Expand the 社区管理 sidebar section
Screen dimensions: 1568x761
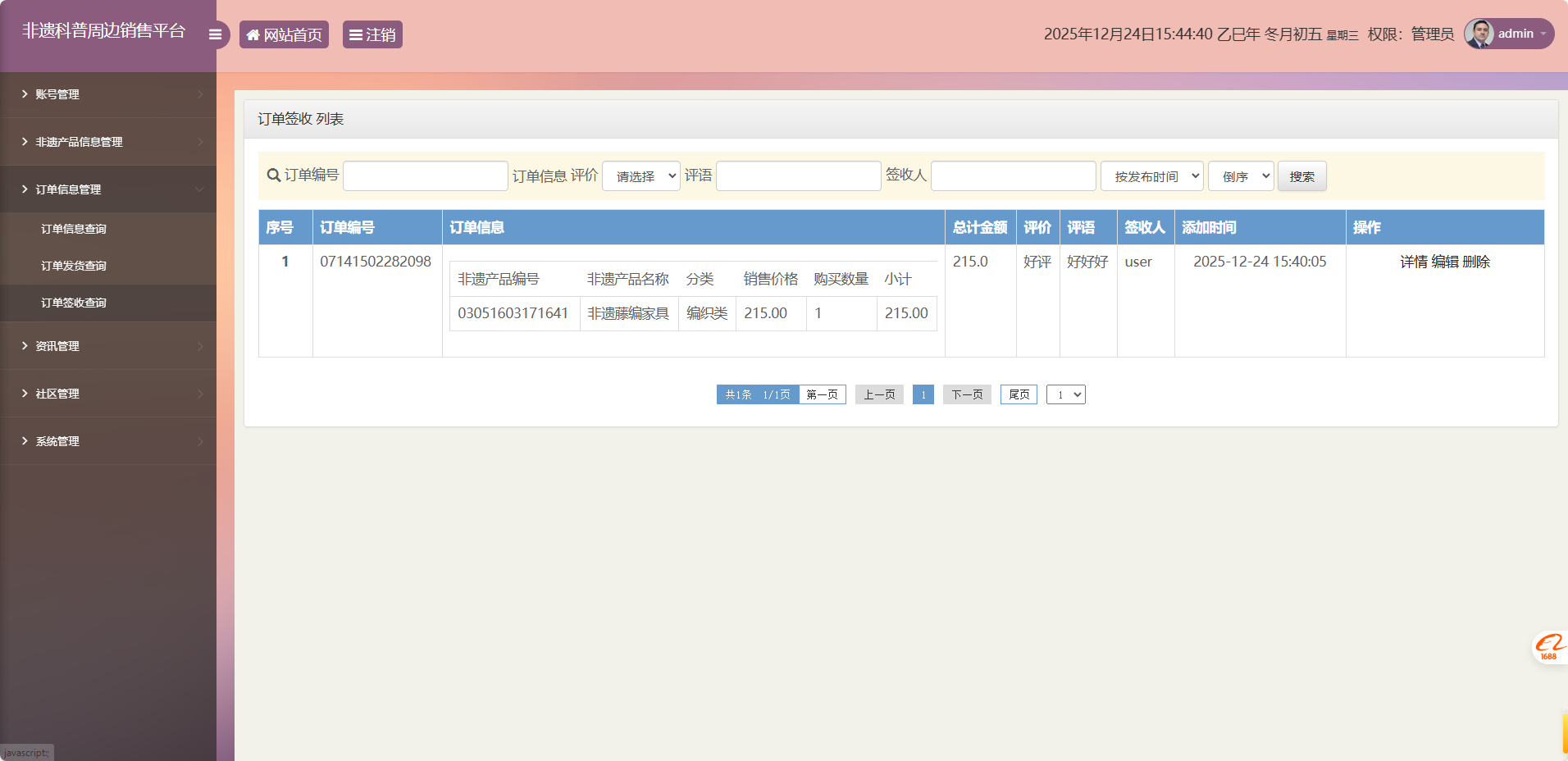tap(57, 393)
